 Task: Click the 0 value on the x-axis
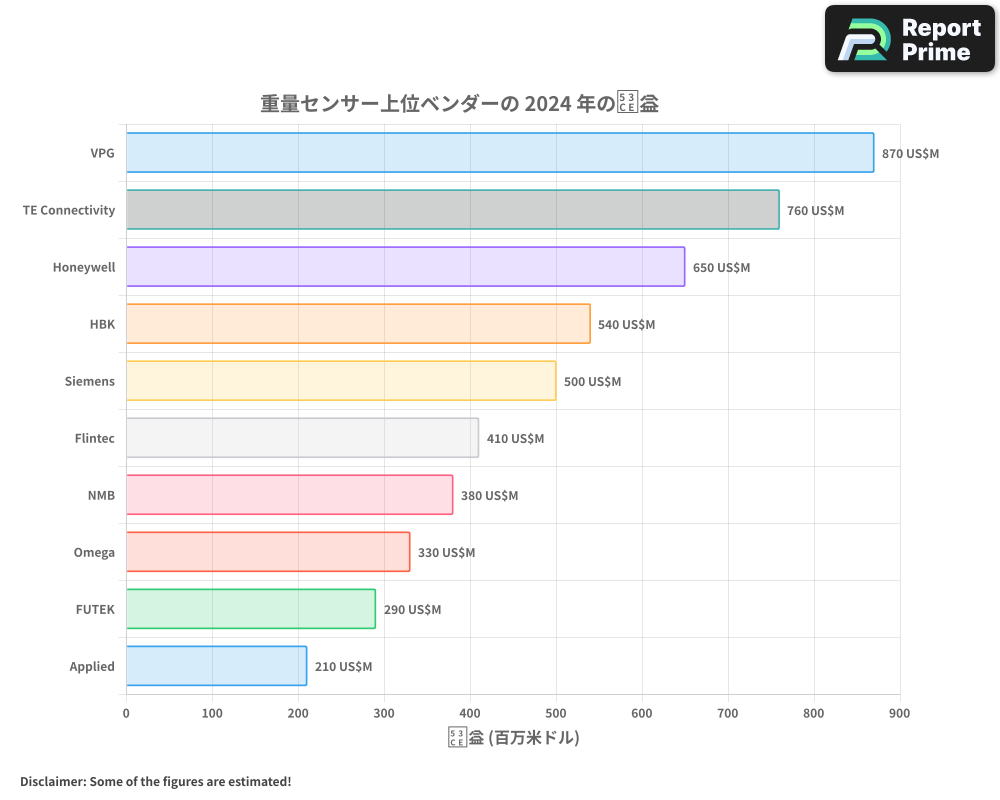point(125,713)
